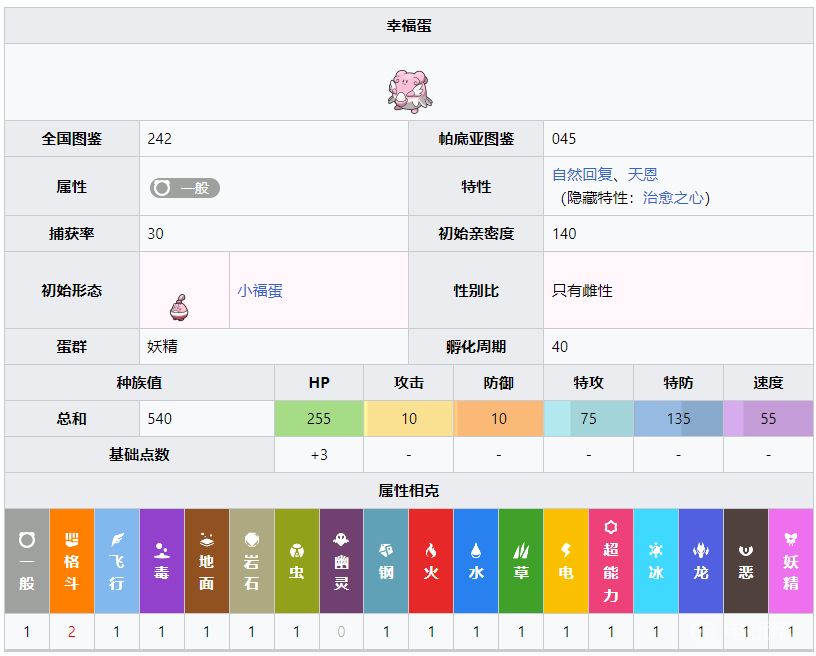Screen dimensions: 816x656
Task: Click the special attack bar 75
Action: pyautogui.click(x=589, y=418)
